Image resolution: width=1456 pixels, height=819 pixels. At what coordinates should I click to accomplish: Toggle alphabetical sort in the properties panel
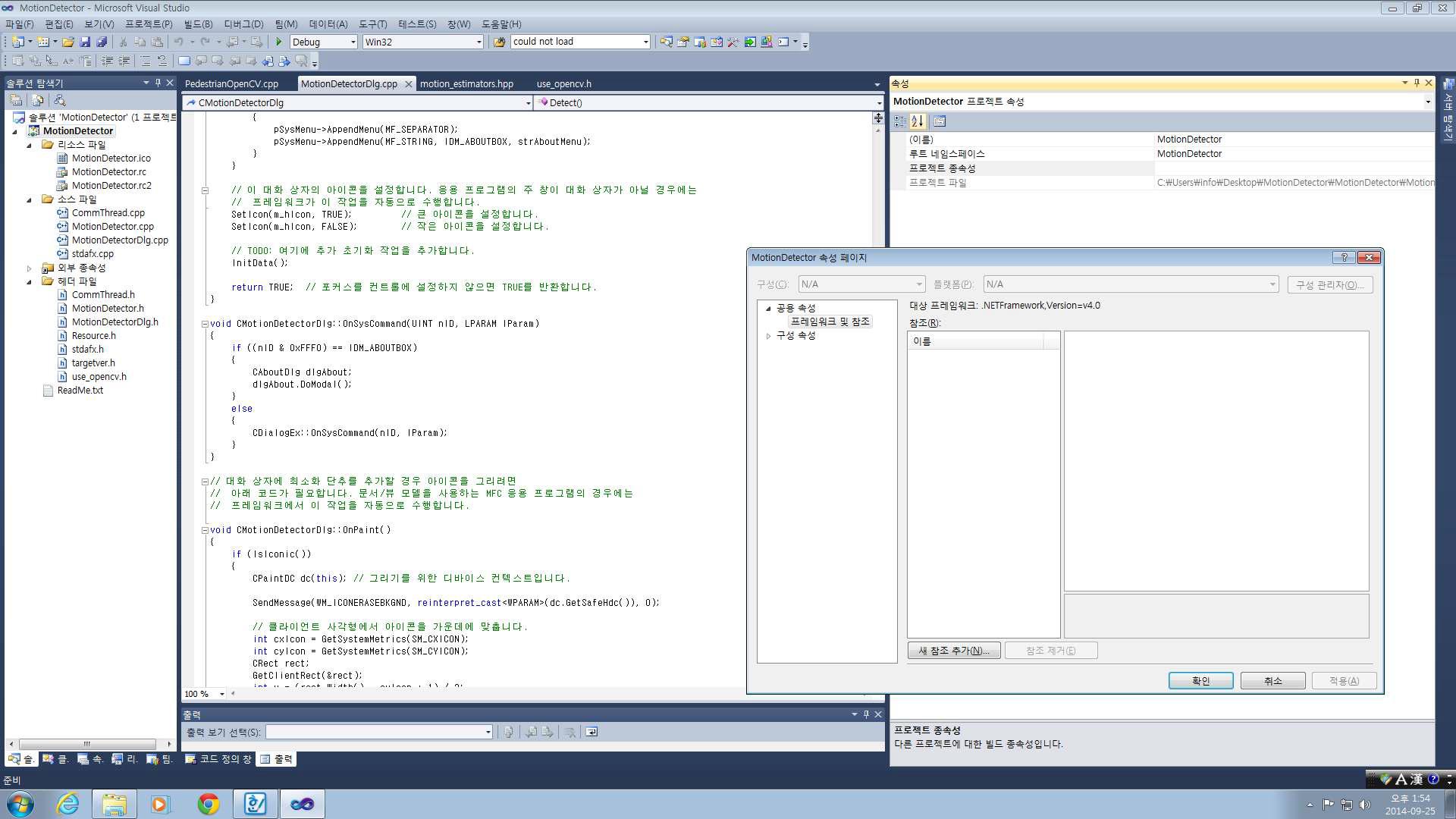point(918,121)
